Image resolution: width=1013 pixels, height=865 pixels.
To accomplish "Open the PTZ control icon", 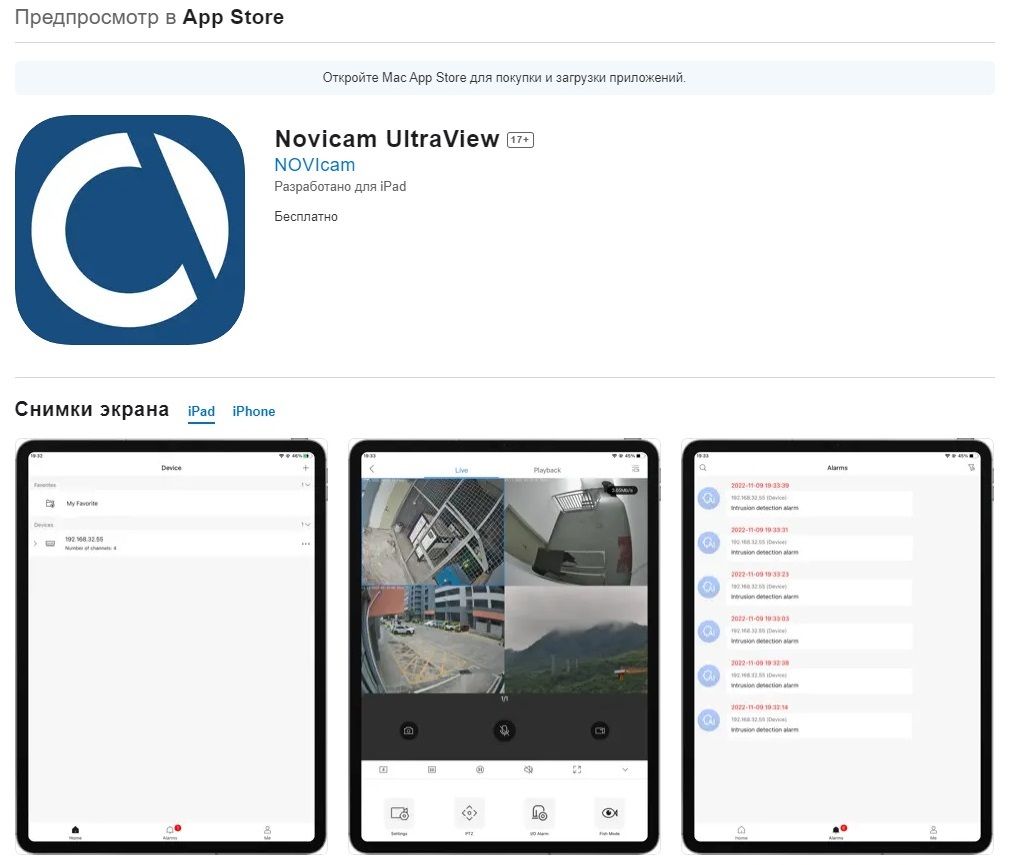I will click(470, 813).
